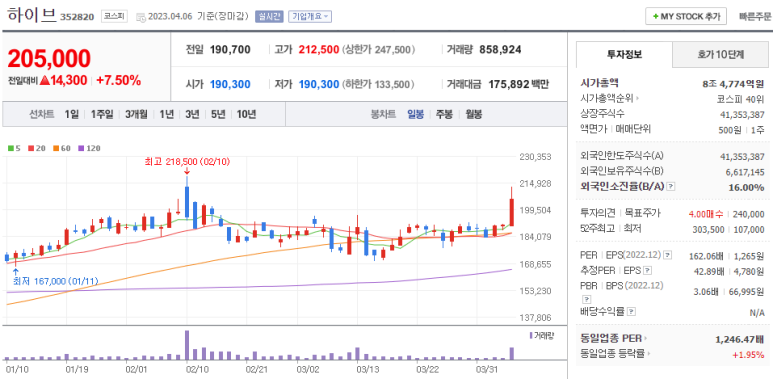This screenshot has height=379, width=773.
Task: Select 1일 line chart period
Action: click(71, 115)
